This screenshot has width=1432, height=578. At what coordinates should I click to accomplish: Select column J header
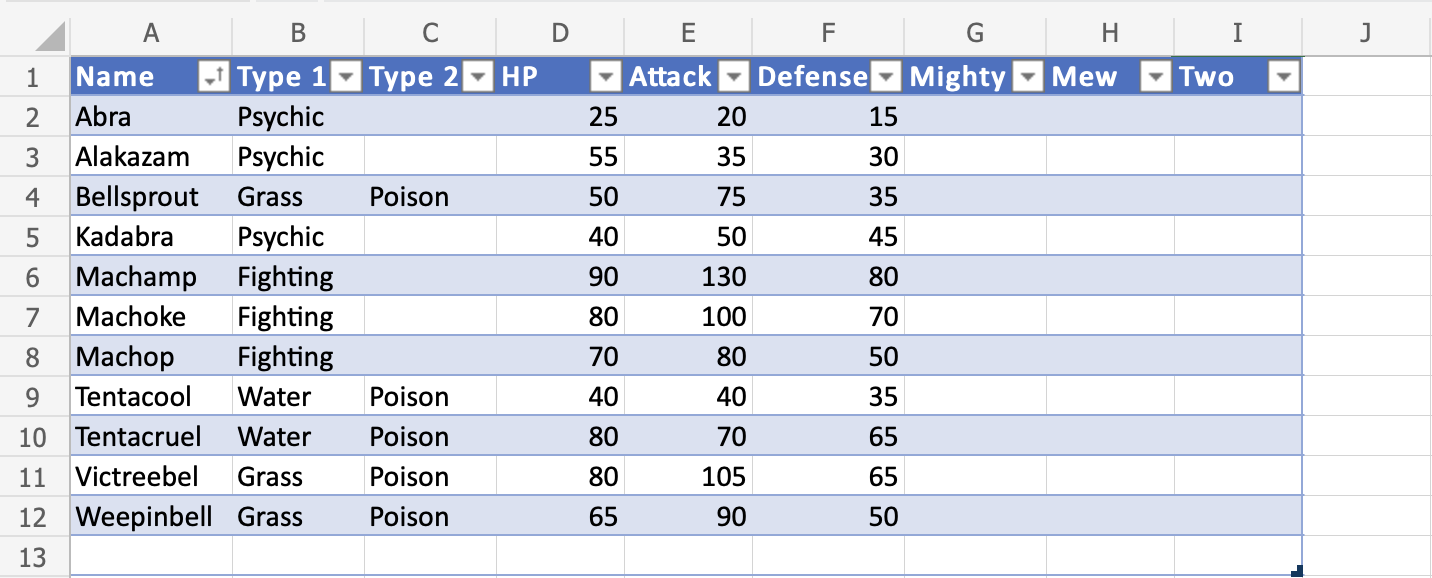pos(1366,33)
